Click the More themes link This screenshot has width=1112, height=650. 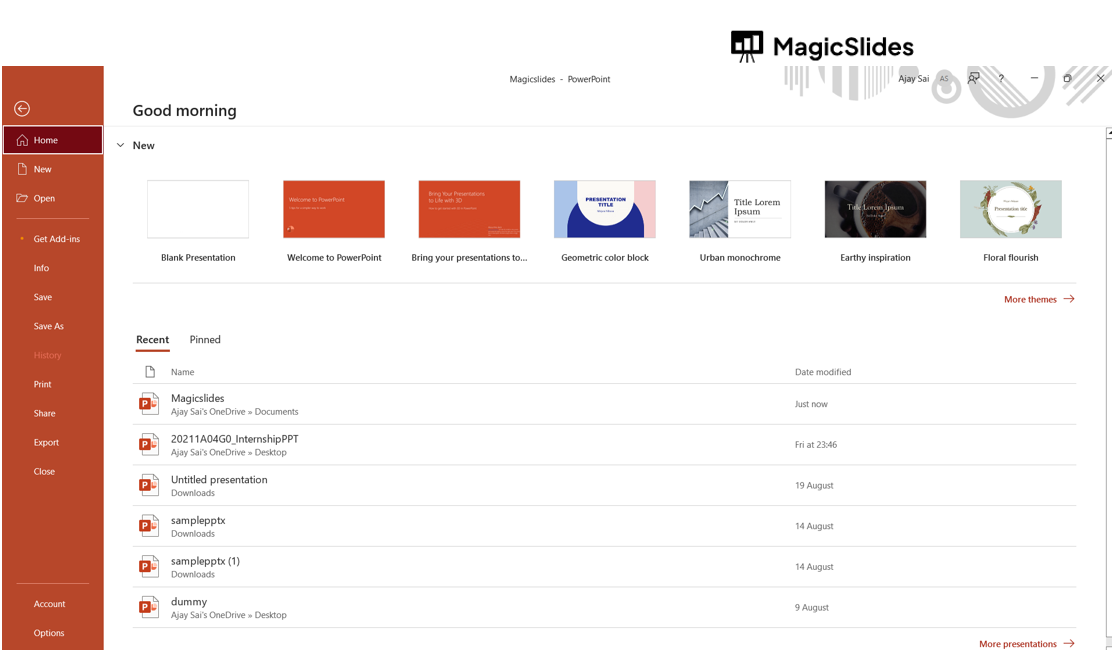click(x=1039, y=299)
